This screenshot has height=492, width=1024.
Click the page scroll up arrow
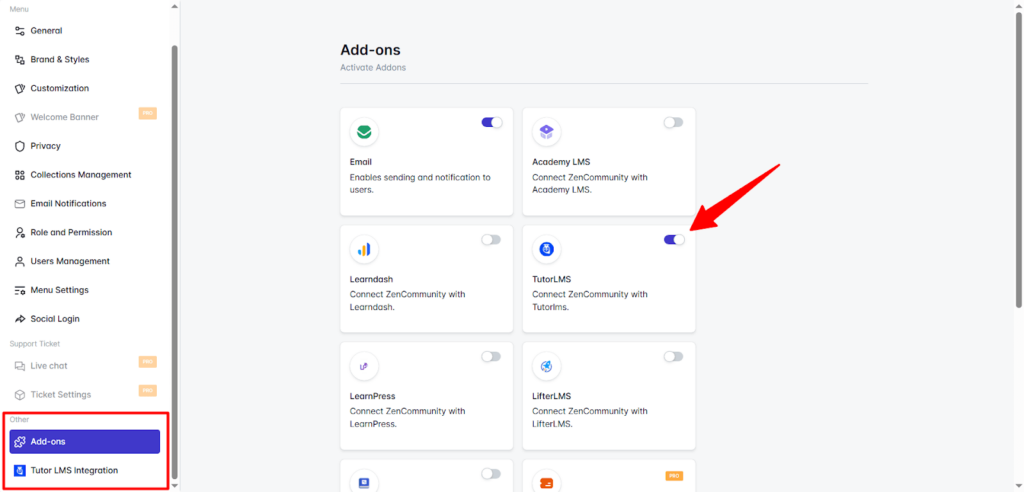coord(1019,5)
